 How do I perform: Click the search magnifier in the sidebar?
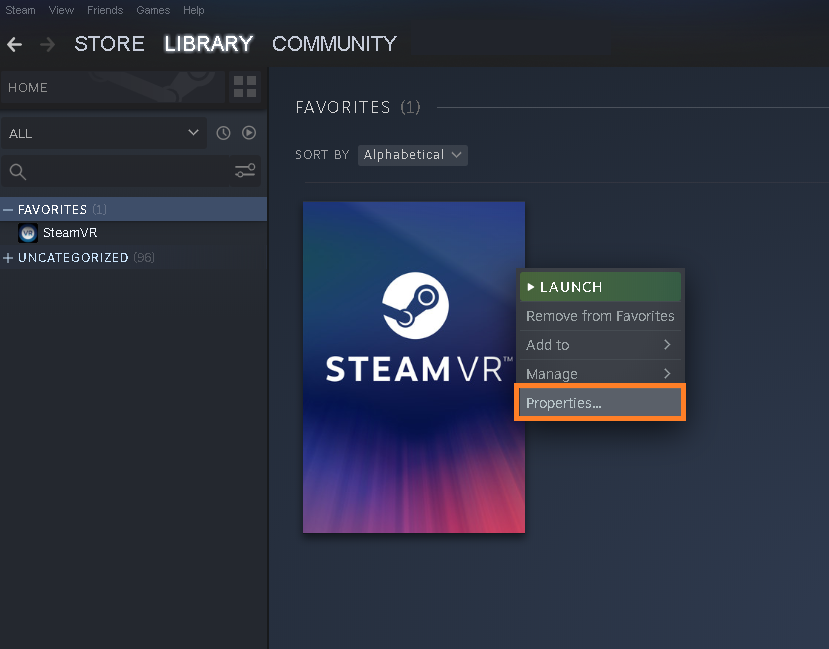(x=17, y=171)
